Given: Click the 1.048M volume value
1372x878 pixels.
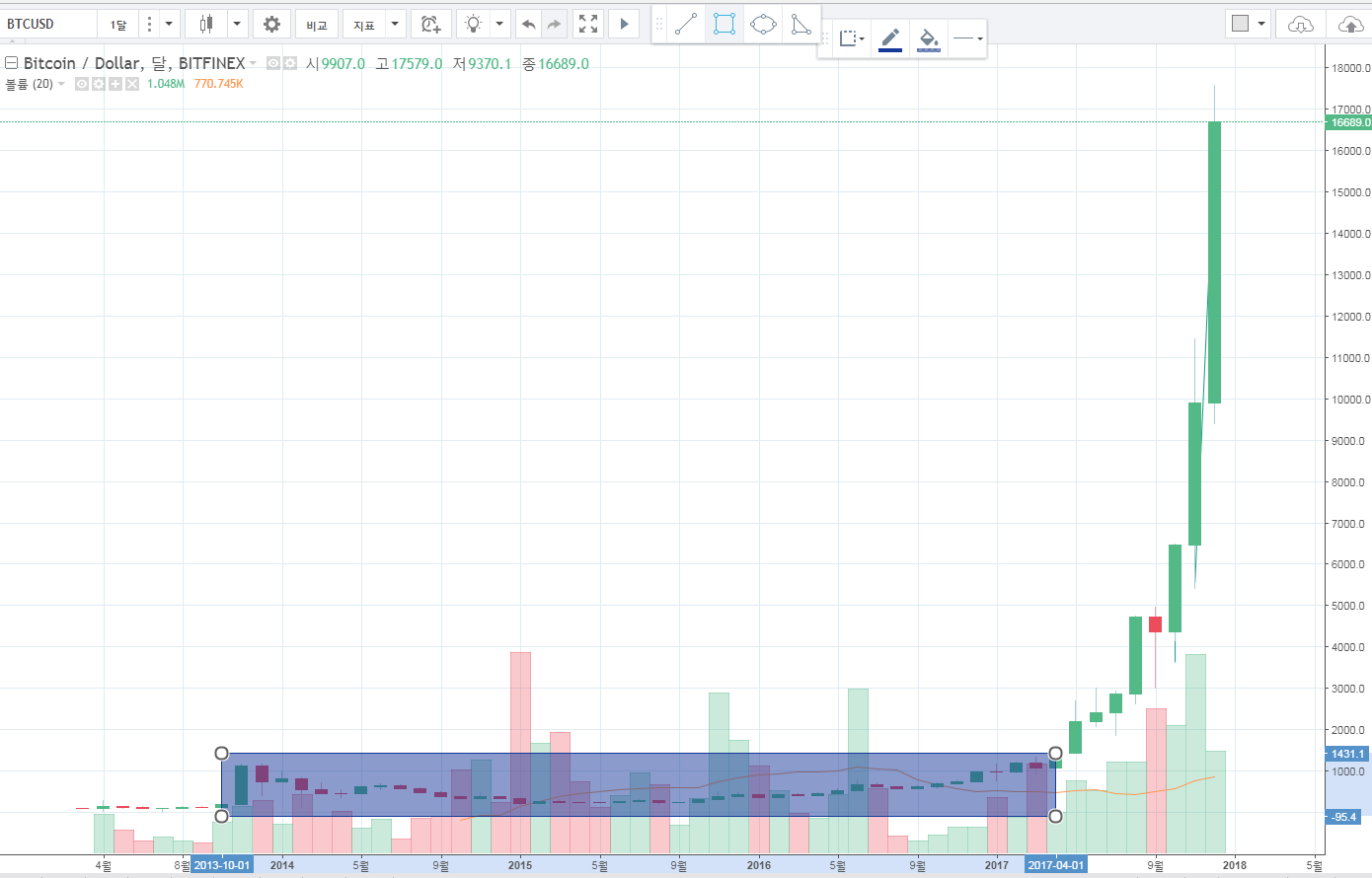Looking at the screenshot, I should click(166, 84).
